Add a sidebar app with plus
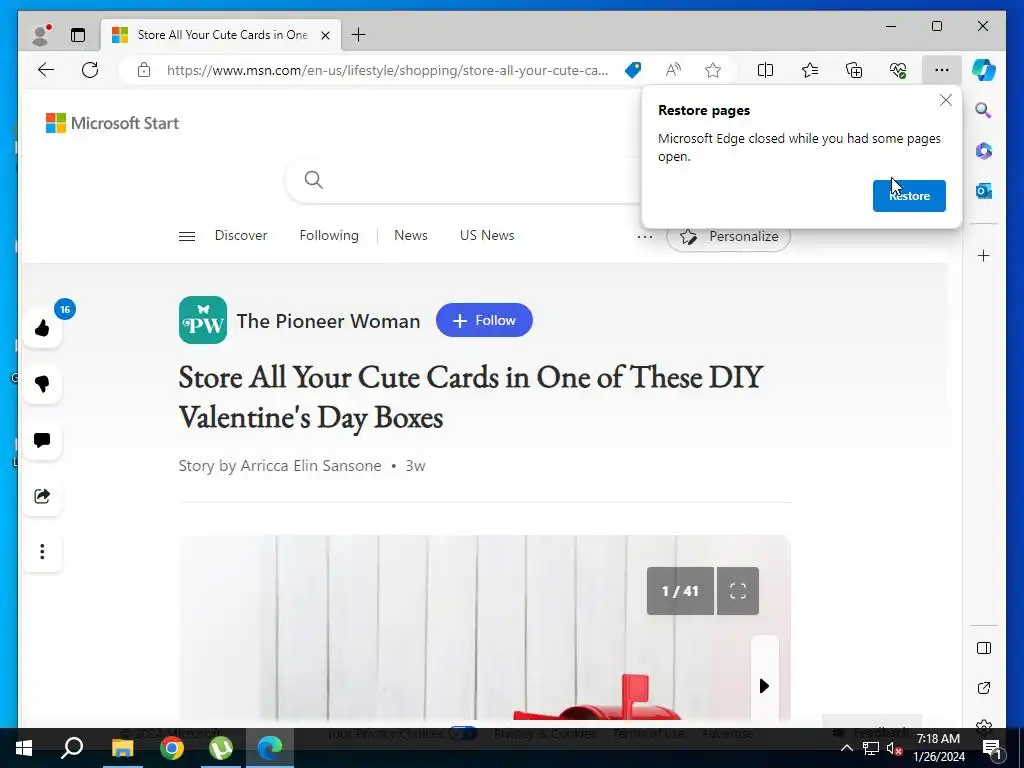This screenshot has height=768, width=1024. click(984, 255)
